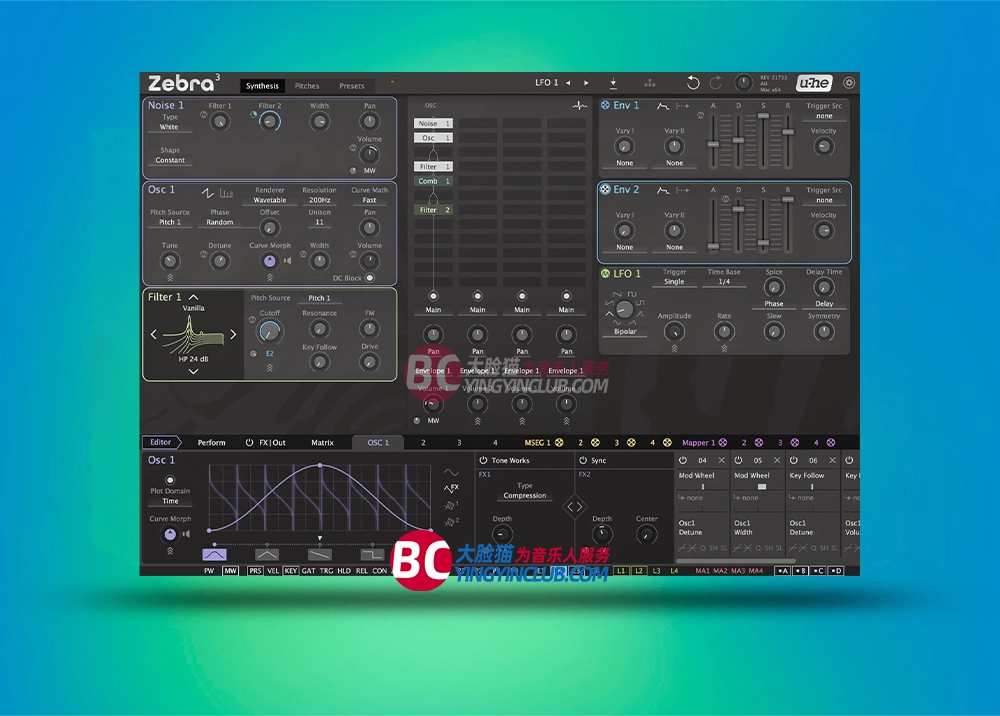Click the Editor button
Screen dimensions: 1000x716
coord(160,442)
